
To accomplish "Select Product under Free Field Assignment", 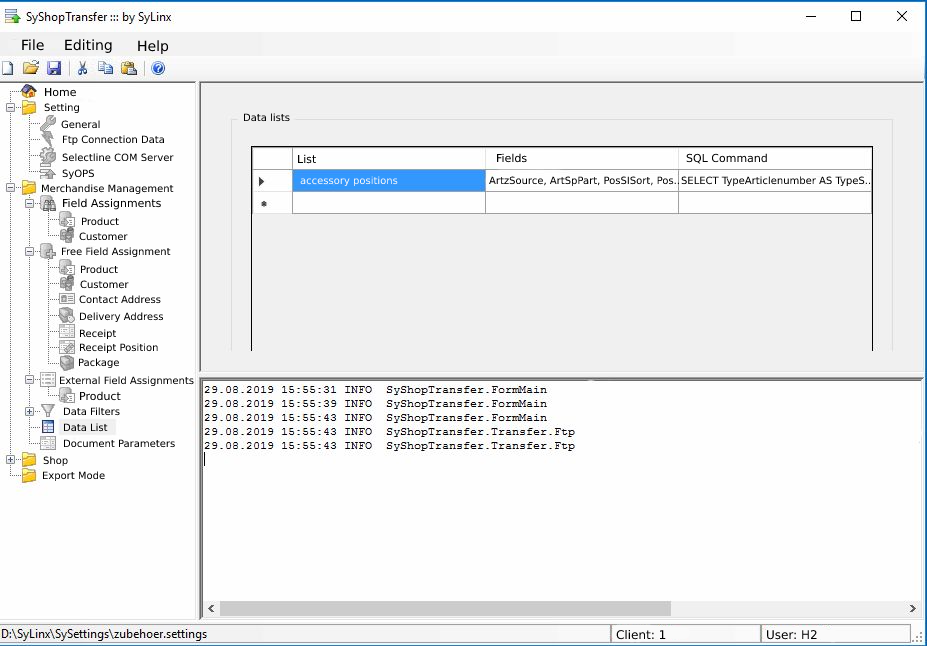I will coord(99,269).
